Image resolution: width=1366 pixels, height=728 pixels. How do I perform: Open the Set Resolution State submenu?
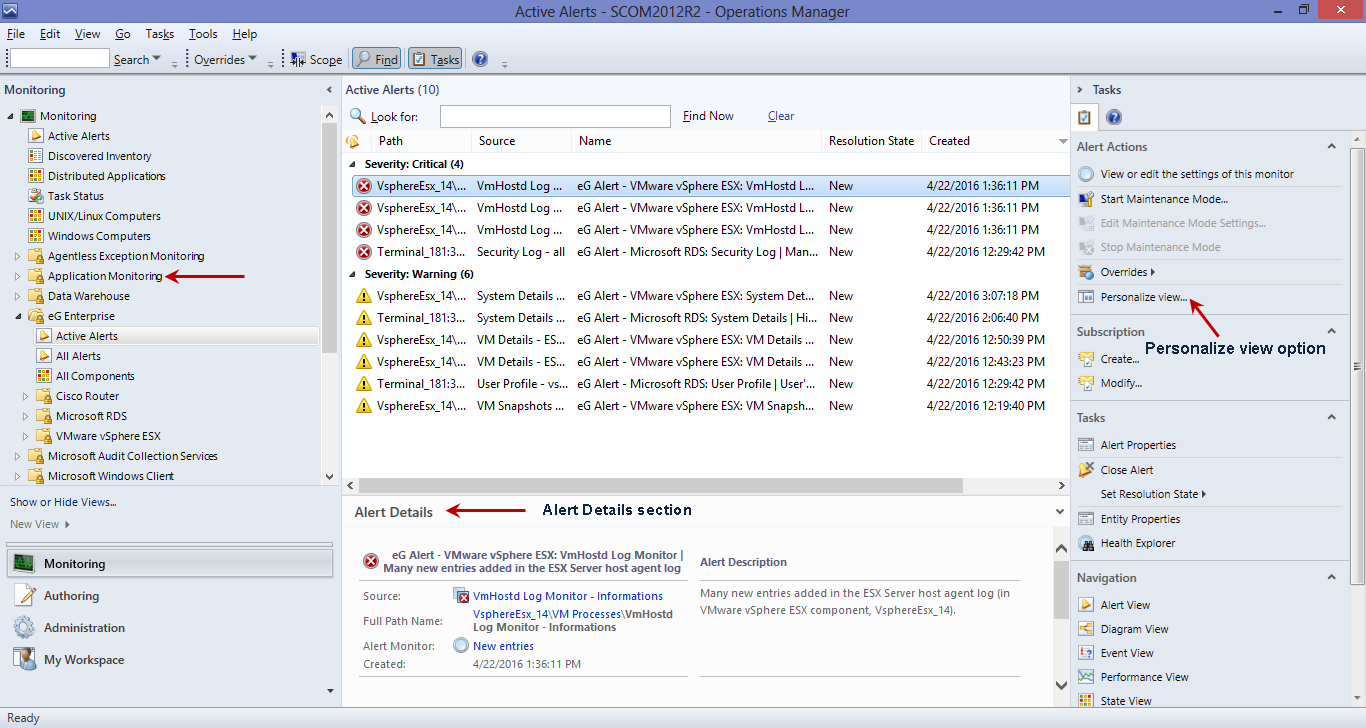[1153, 494]
